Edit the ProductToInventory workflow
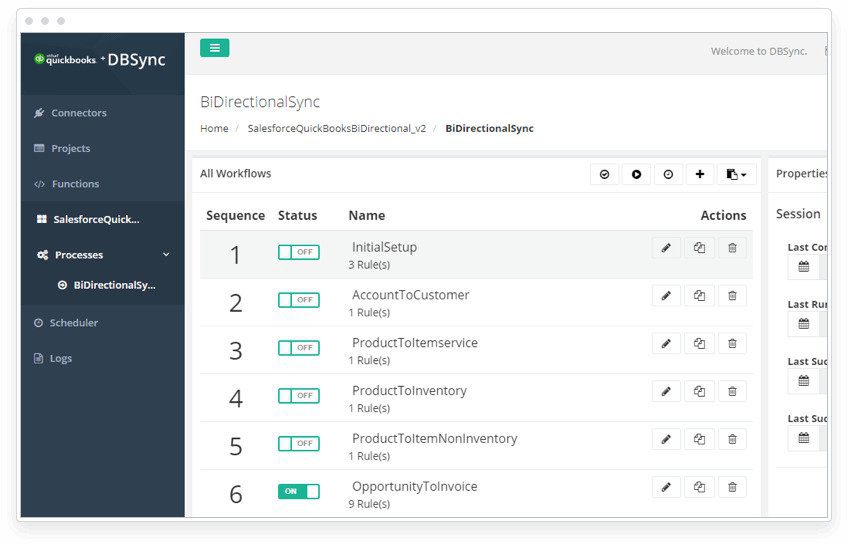This screenshot has height=546, width=848. pos(666,391)
